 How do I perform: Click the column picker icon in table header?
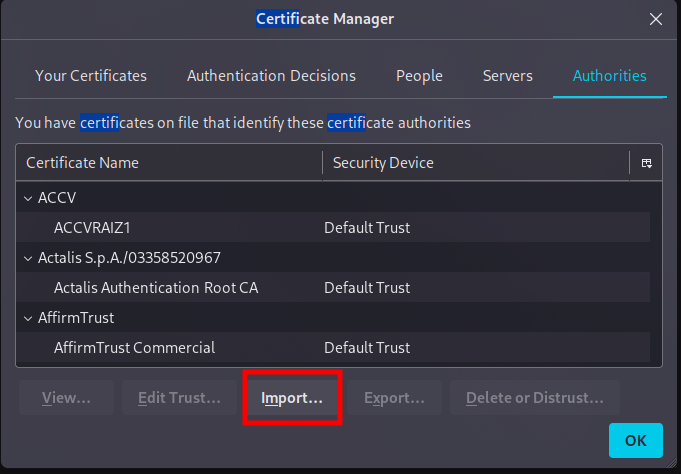point(647,163)
